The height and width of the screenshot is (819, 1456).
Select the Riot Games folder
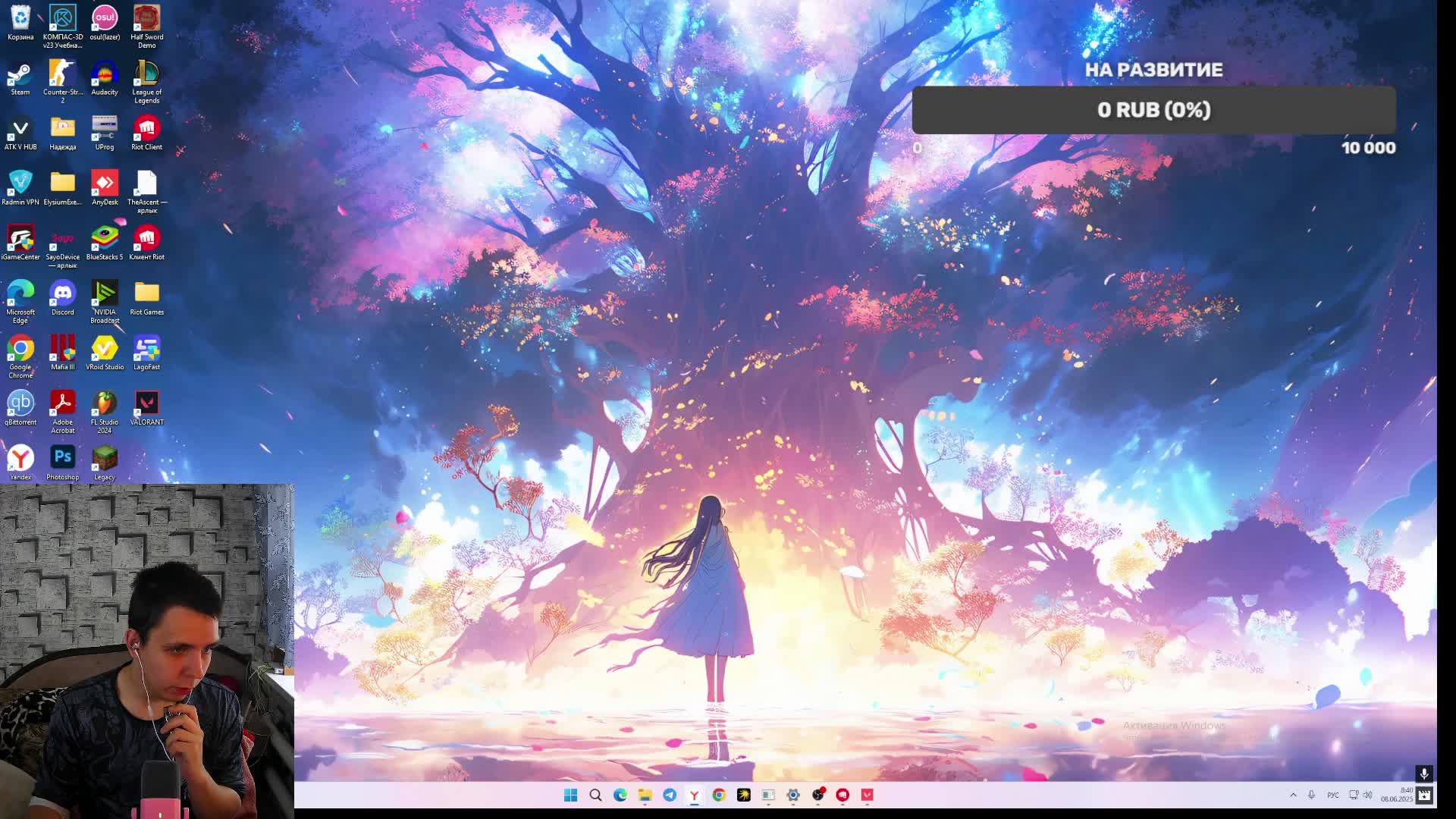[146, 298]
